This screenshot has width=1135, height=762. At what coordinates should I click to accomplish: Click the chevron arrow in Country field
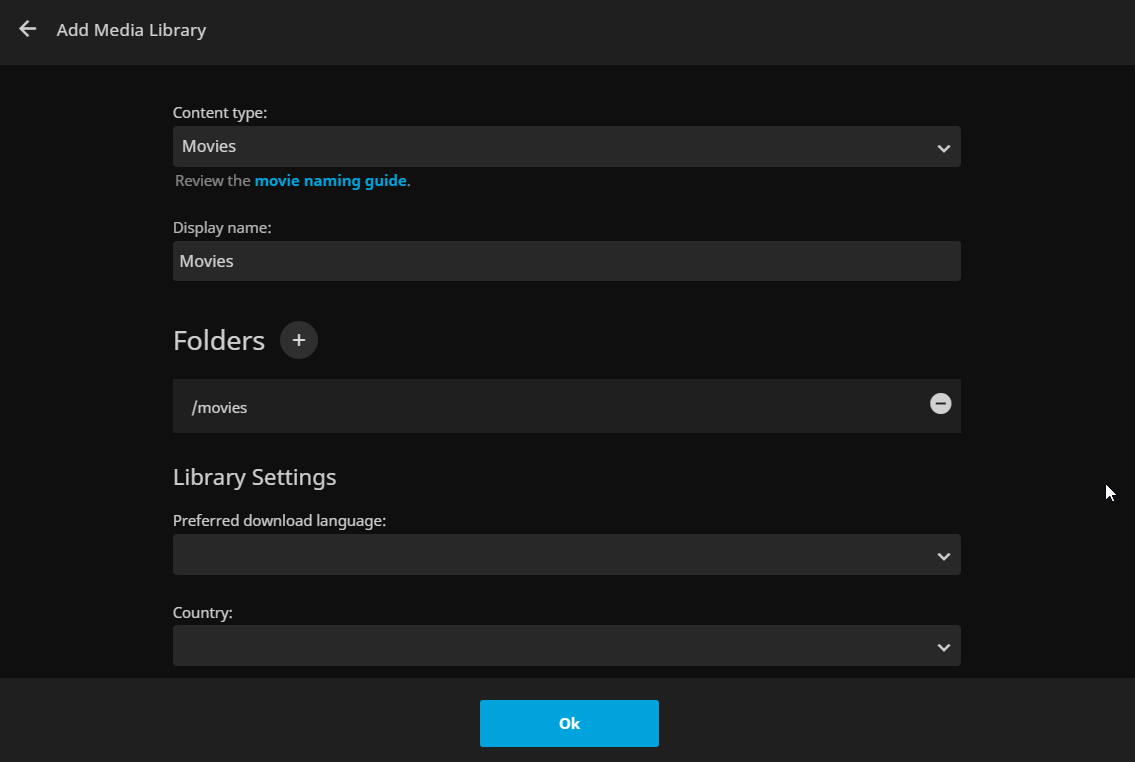[x=943, y=647]
